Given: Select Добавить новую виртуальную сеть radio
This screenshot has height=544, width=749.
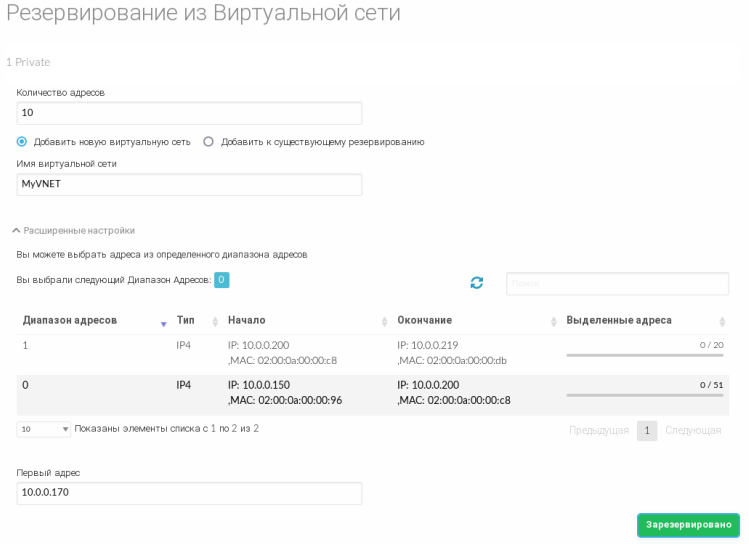Looking at the screenshot, I should coord(22,142).
